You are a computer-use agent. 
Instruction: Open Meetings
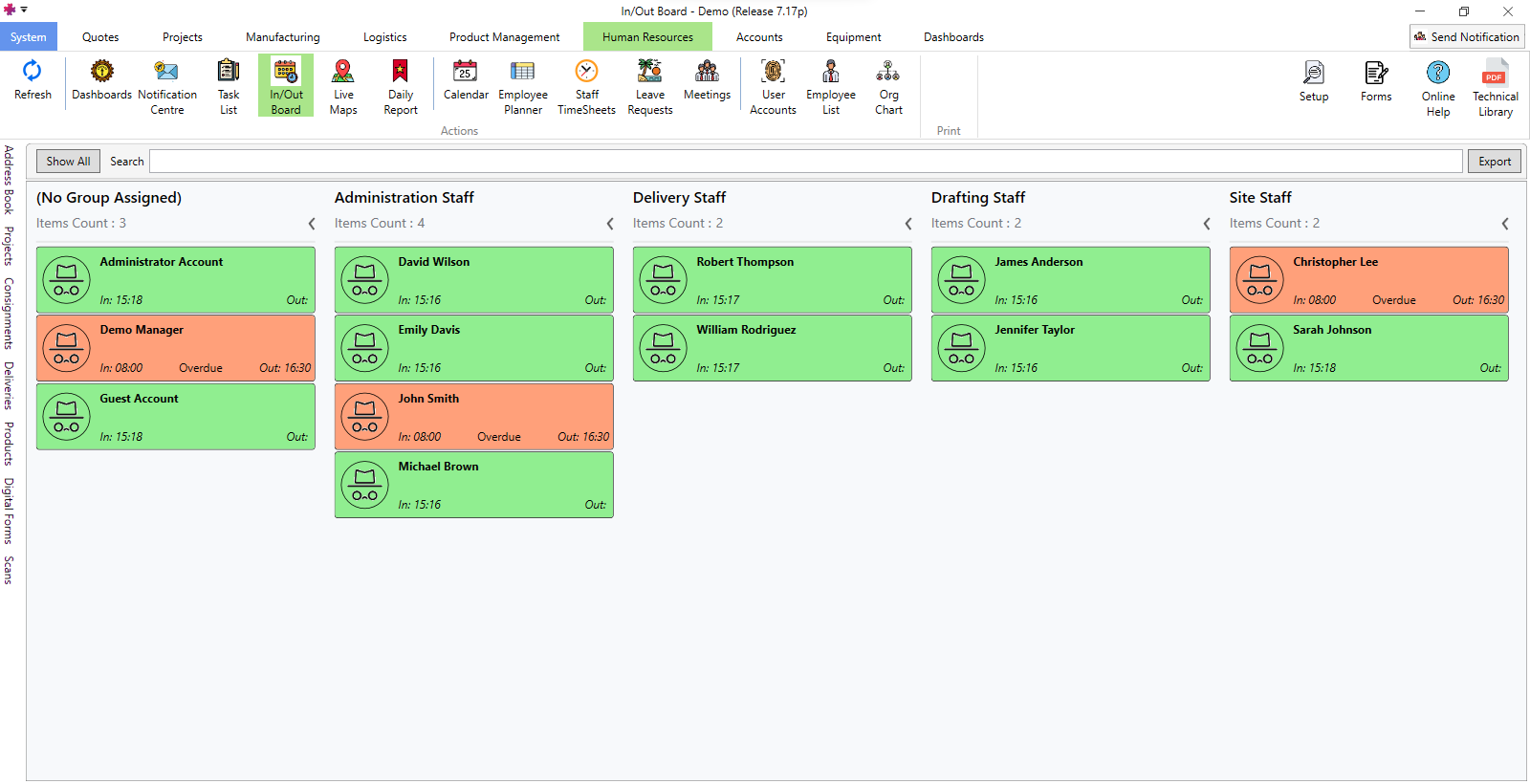[x=708, y=80]
